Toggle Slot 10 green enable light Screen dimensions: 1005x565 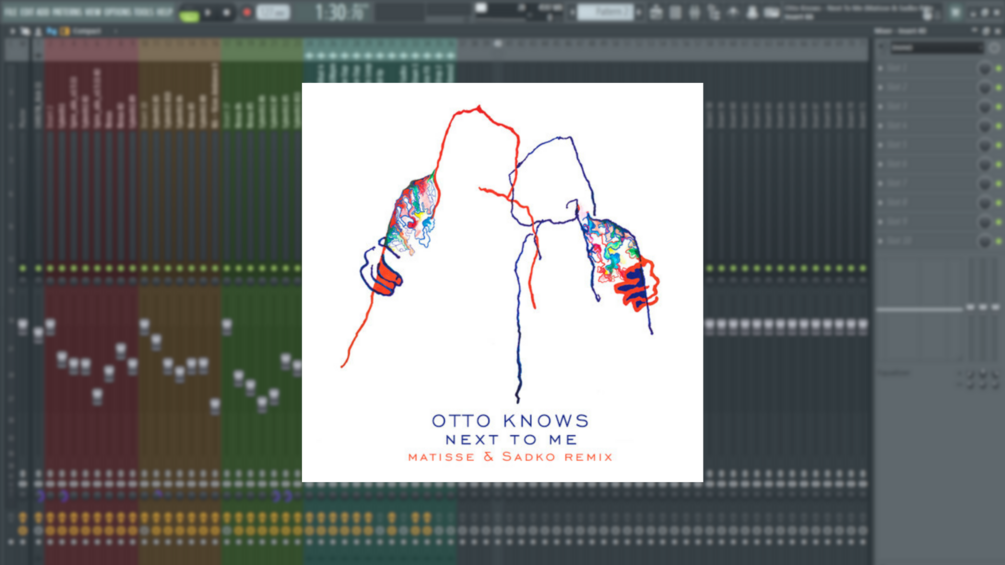(x=999, y=242)
